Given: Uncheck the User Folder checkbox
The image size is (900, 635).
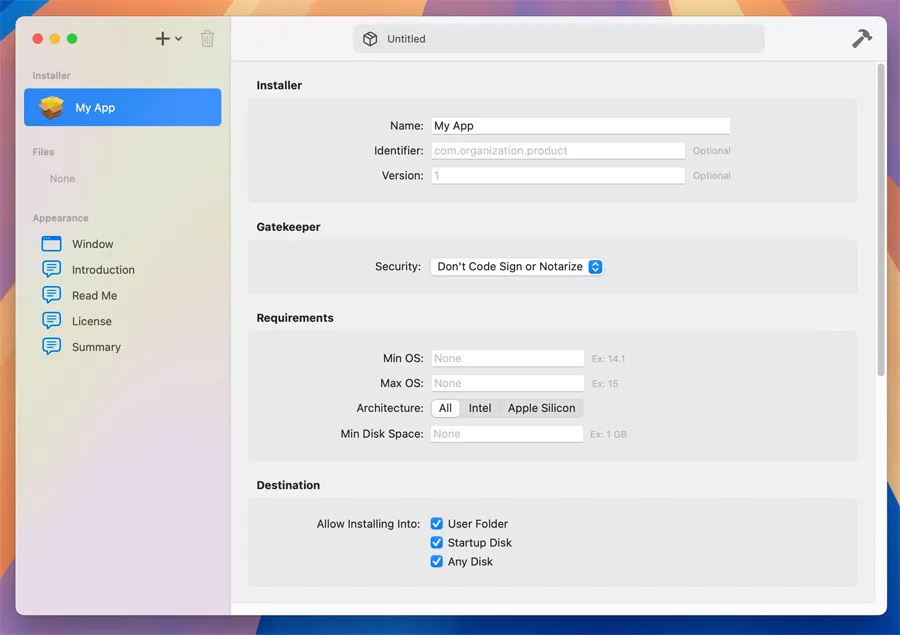Looking at the screenshot, I should click(x=437, y=523).
